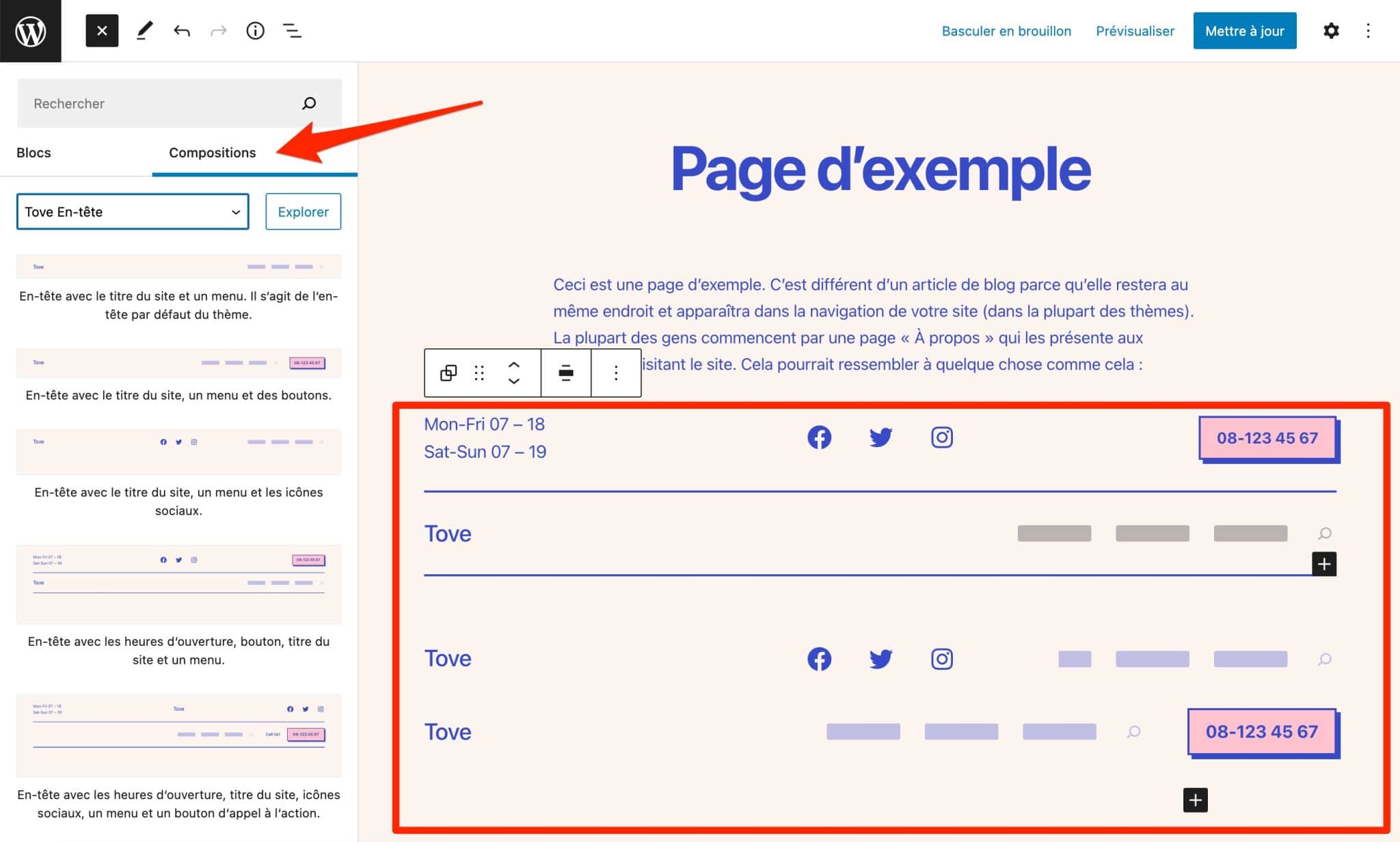Add block with plus under first Tove menu
1400x842 pixels.
[1324, 564]
